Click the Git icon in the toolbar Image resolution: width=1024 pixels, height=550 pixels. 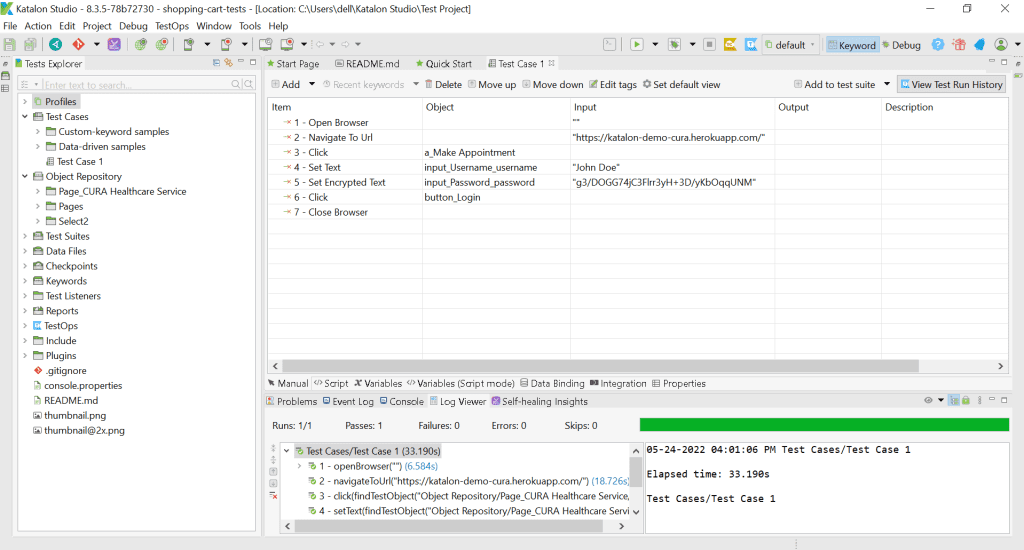(x=78, y=45)
